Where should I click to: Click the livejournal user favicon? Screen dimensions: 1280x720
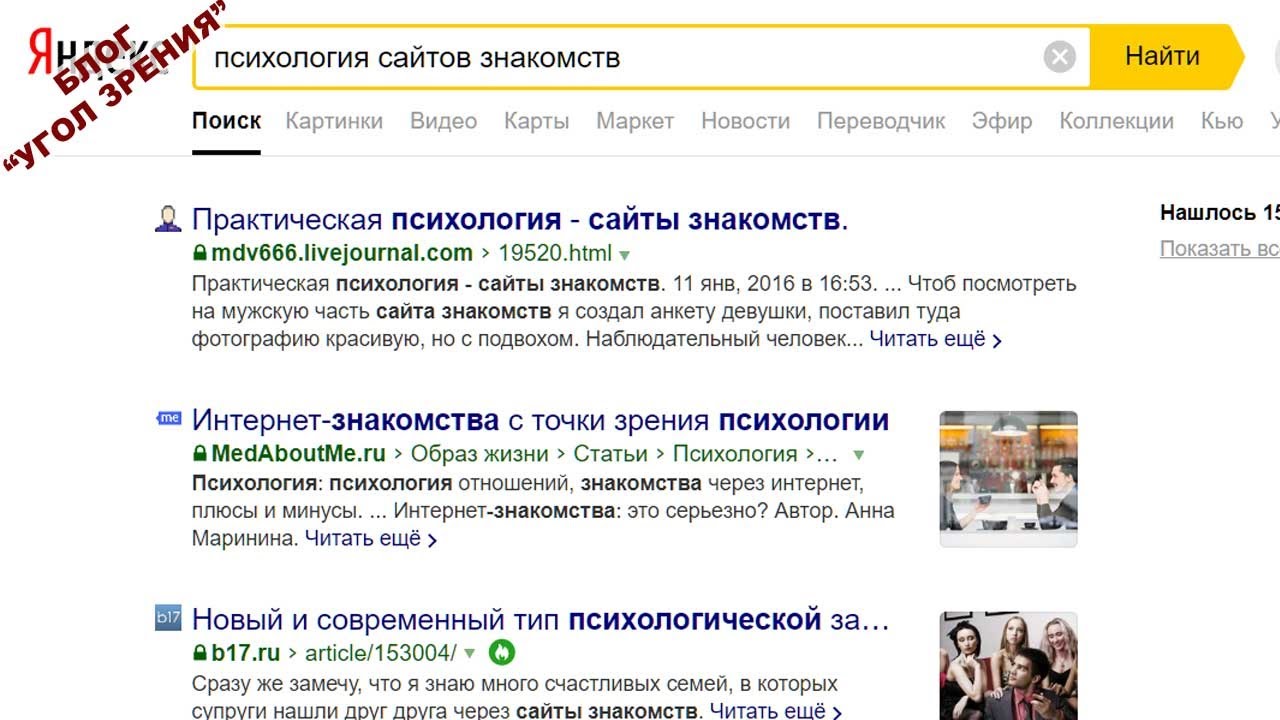(x=168, y=219)
